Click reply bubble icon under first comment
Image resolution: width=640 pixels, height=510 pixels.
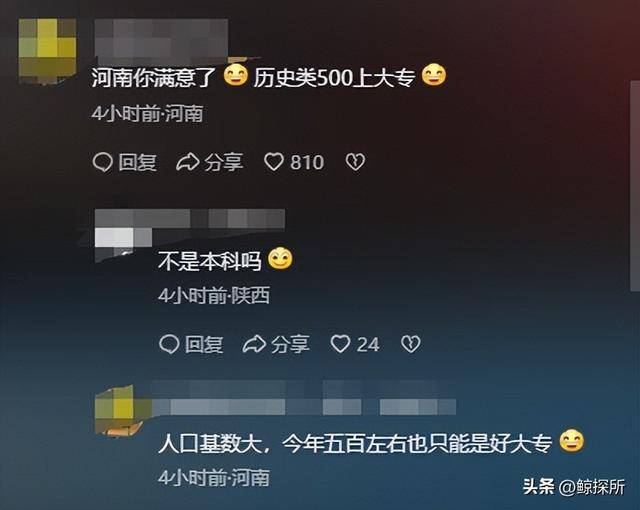102,162
